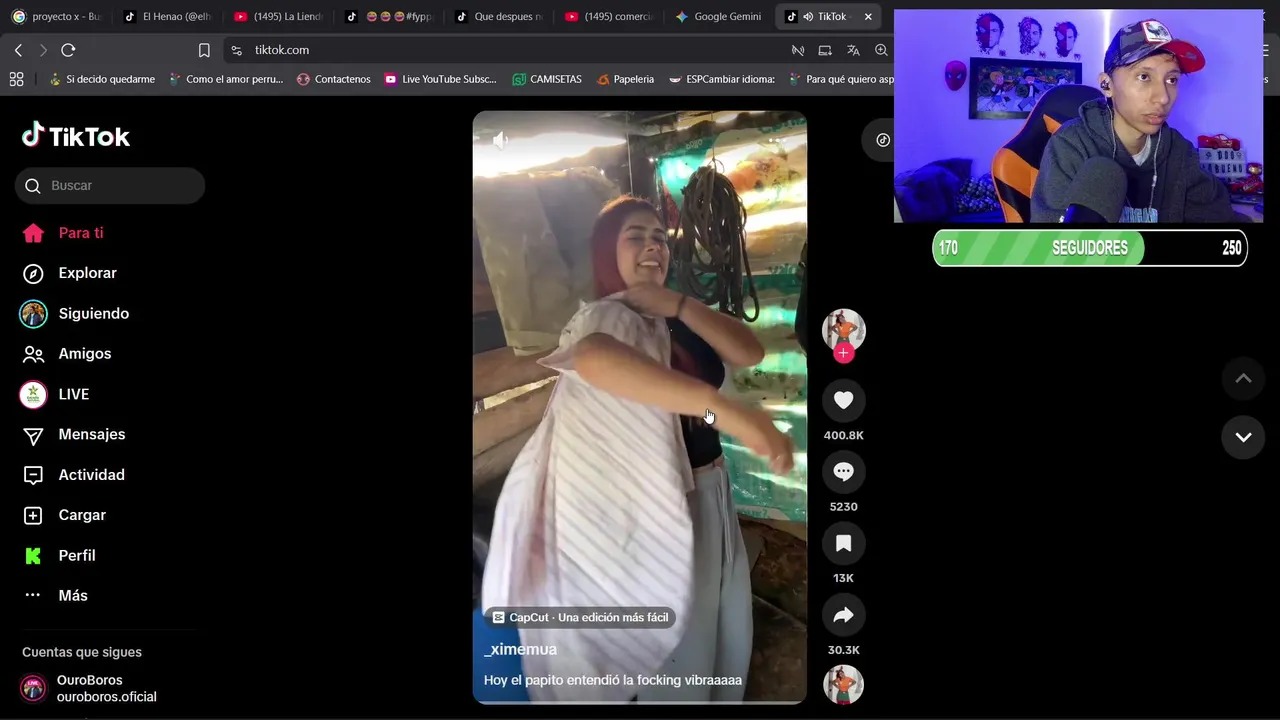Open site settings icon in address bar
1280x720 pixels.
pyautogui.click(x=236, y=50)
